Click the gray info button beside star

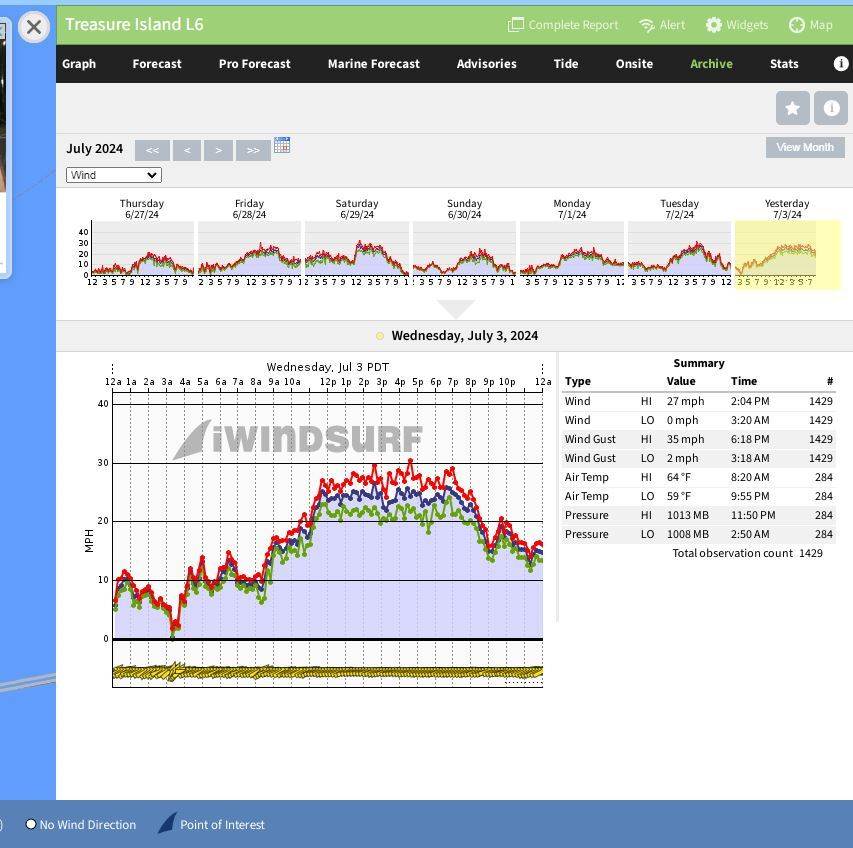click(x=831, y=108)
